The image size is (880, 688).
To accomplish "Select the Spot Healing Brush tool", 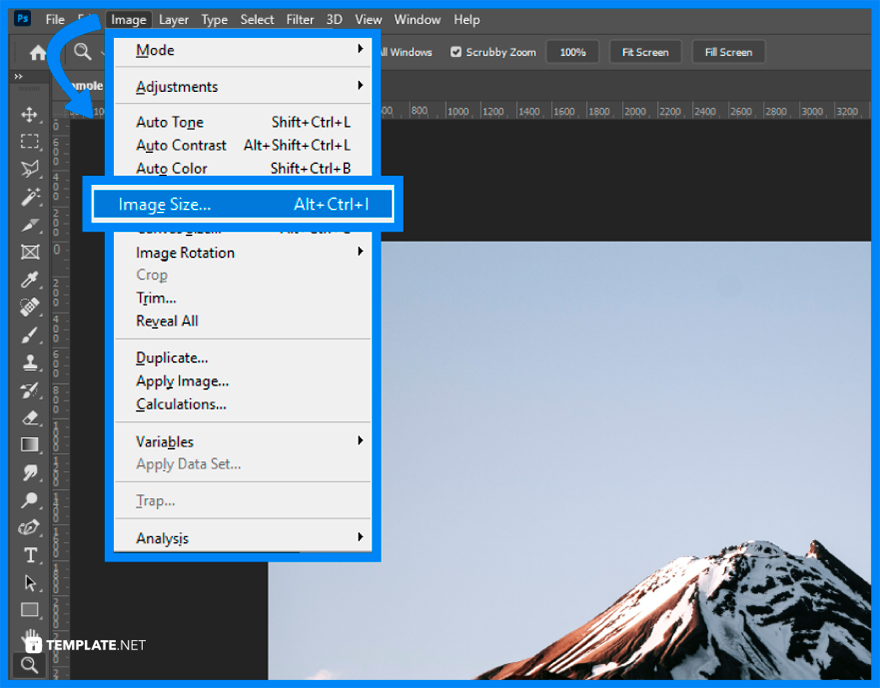I will 29,307.
